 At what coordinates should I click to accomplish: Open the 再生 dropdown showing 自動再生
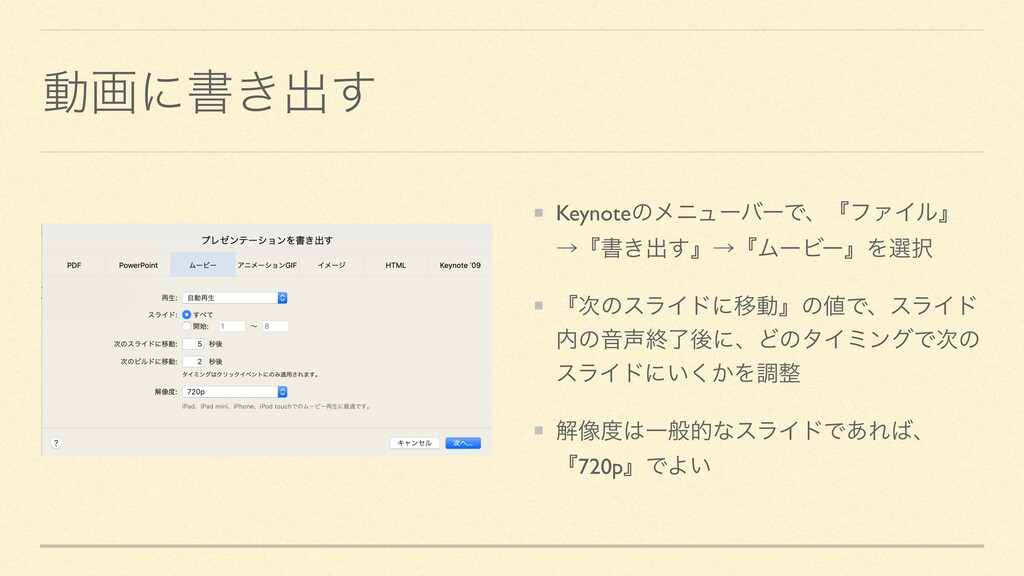pyautogui.click(x=235, y=298)
